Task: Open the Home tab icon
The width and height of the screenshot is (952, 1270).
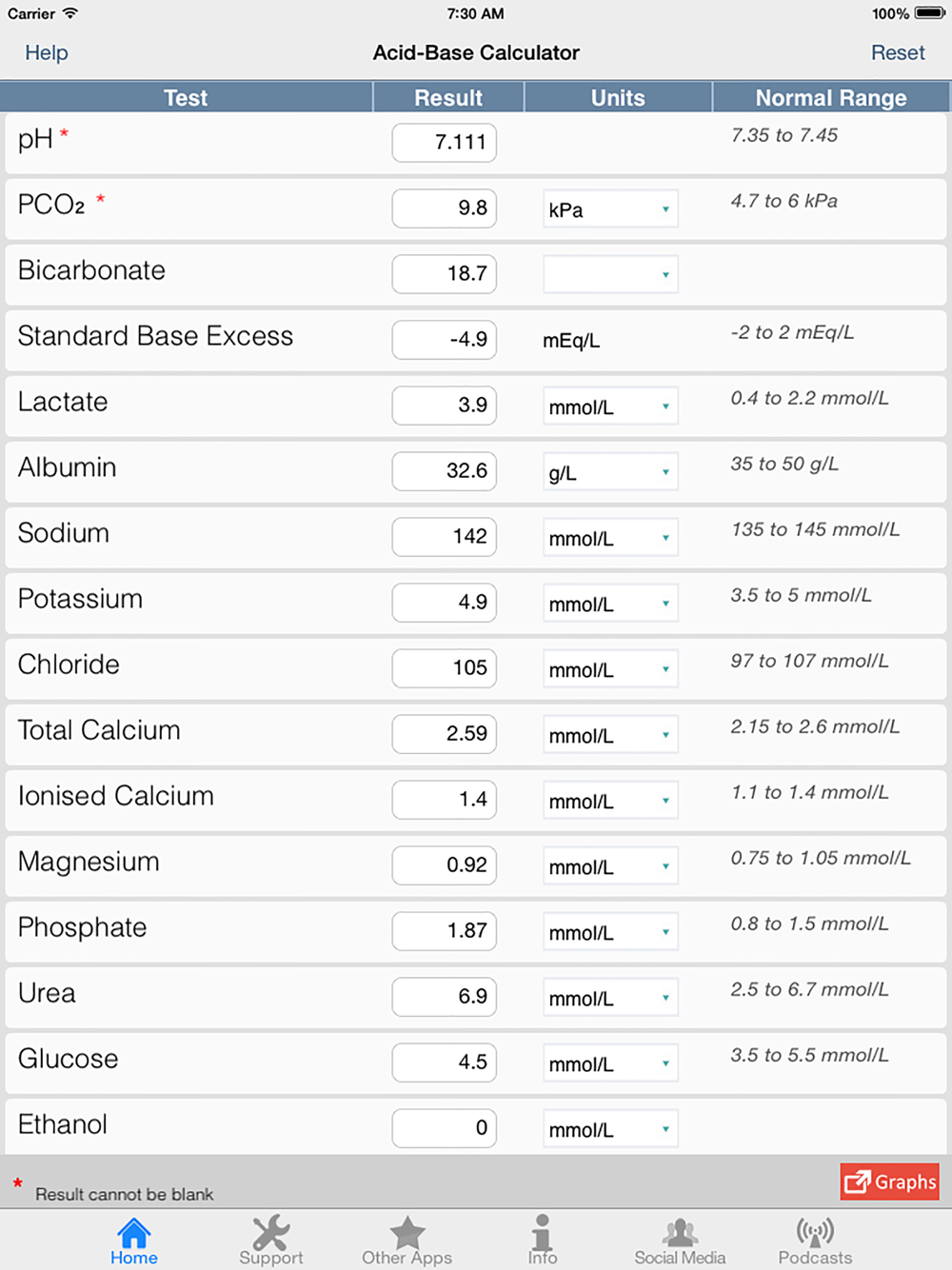Action: pyautogui.click(x=134, y=1233)
